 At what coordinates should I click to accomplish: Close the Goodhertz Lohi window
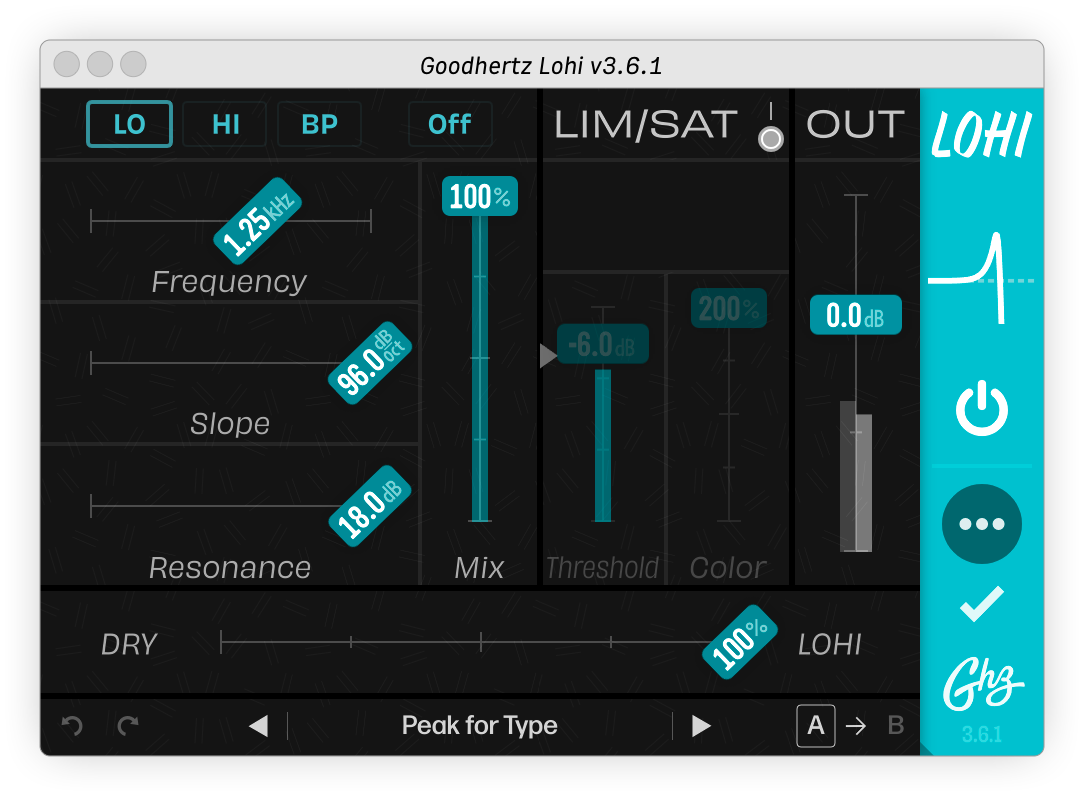click(x=67, y=64)
